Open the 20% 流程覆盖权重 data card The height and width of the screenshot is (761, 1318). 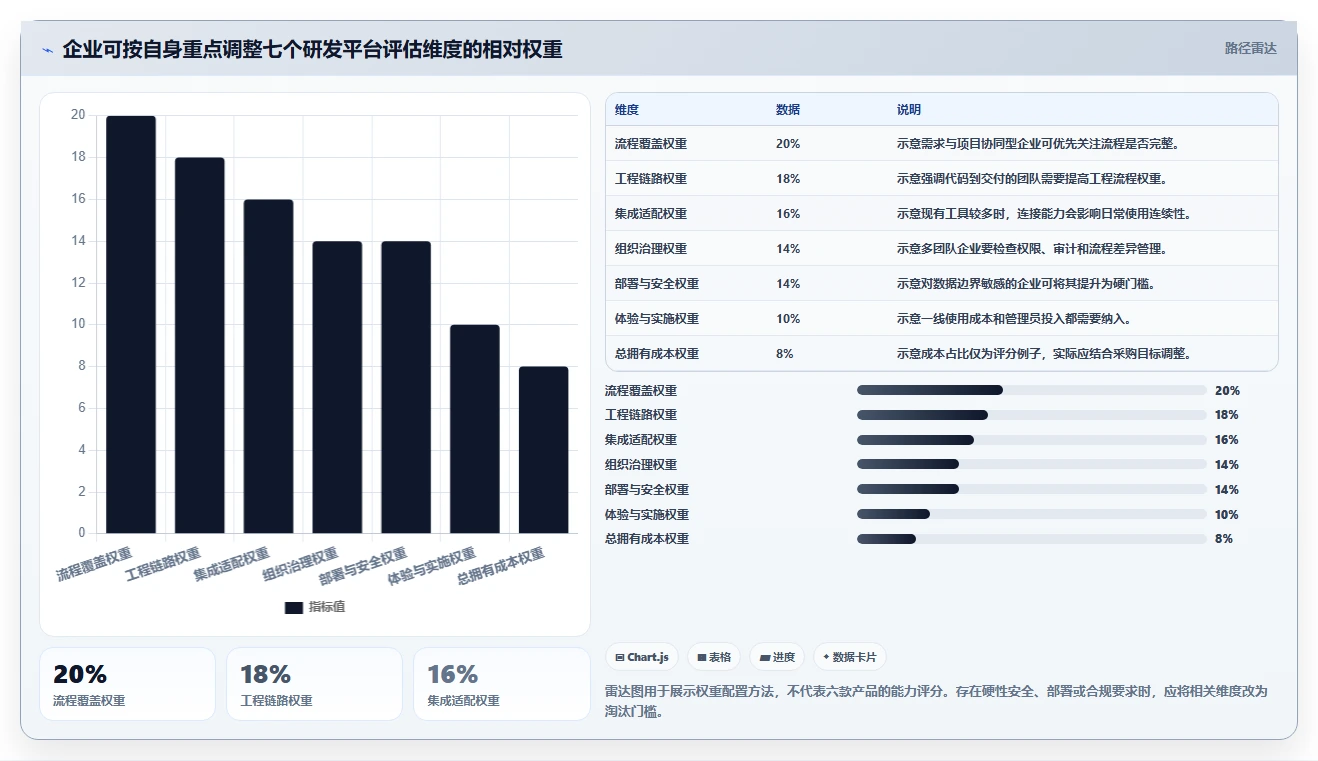[x=127, y=684]
